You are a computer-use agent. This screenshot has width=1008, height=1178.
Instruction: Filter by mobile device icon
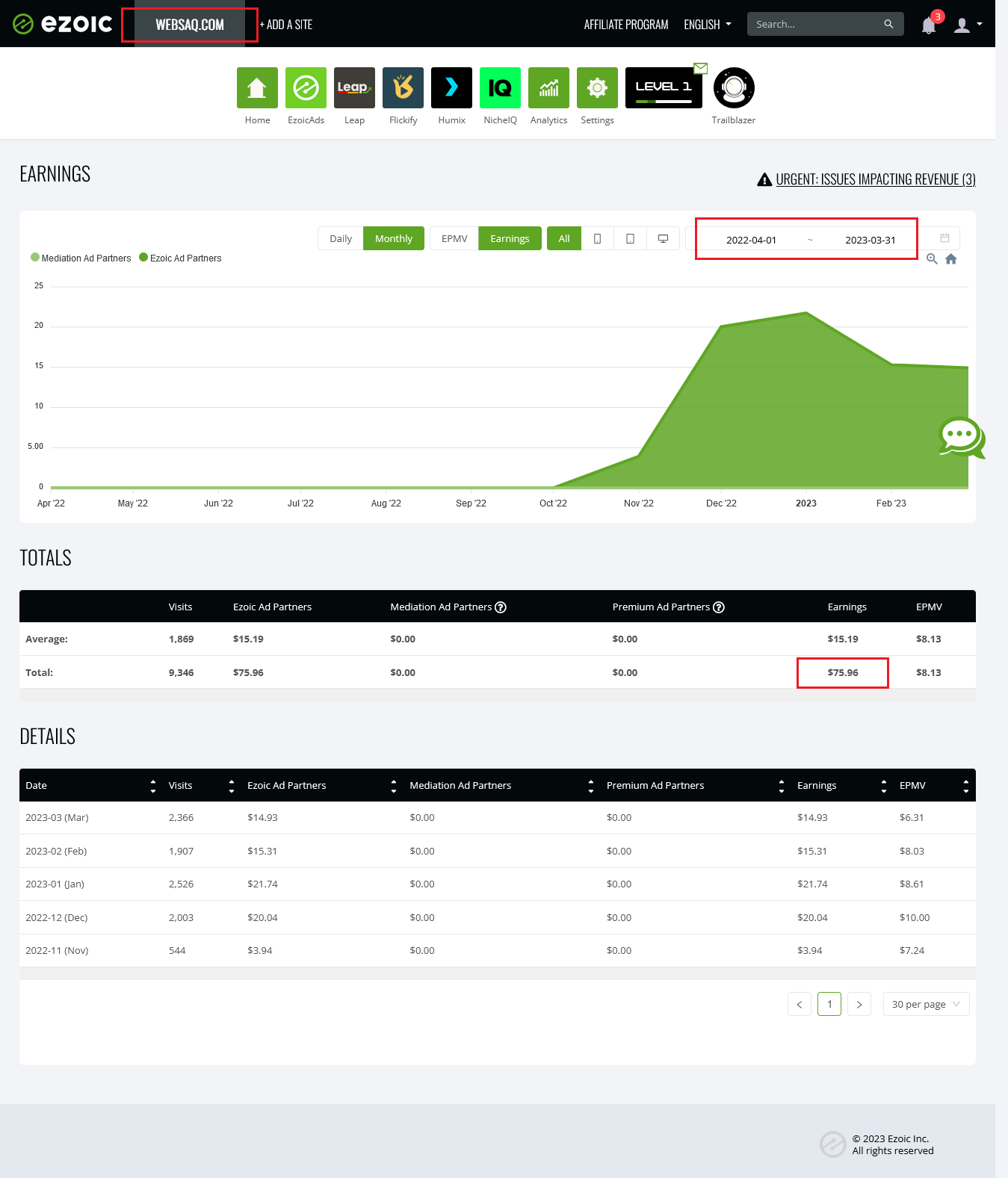tap(597, 238)
